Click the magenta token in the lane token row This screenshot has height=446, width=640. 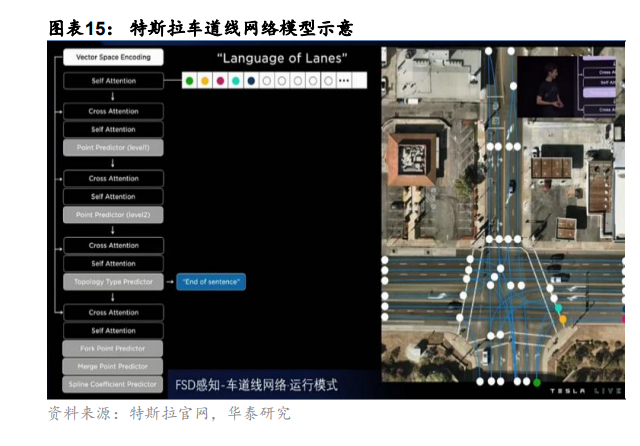220,81
